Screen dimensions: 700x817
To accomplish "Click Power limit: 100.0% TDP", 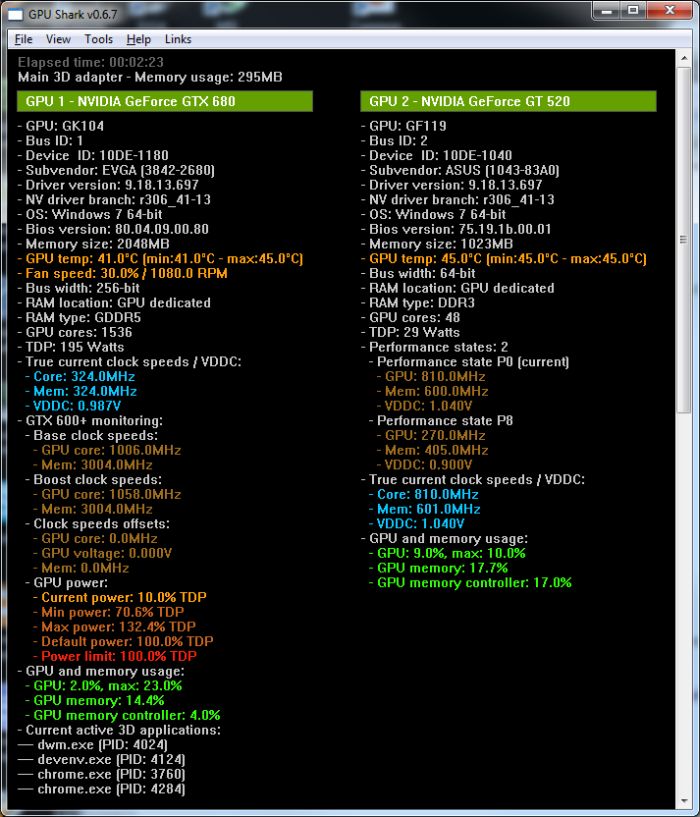I will [x=115, y=657].
